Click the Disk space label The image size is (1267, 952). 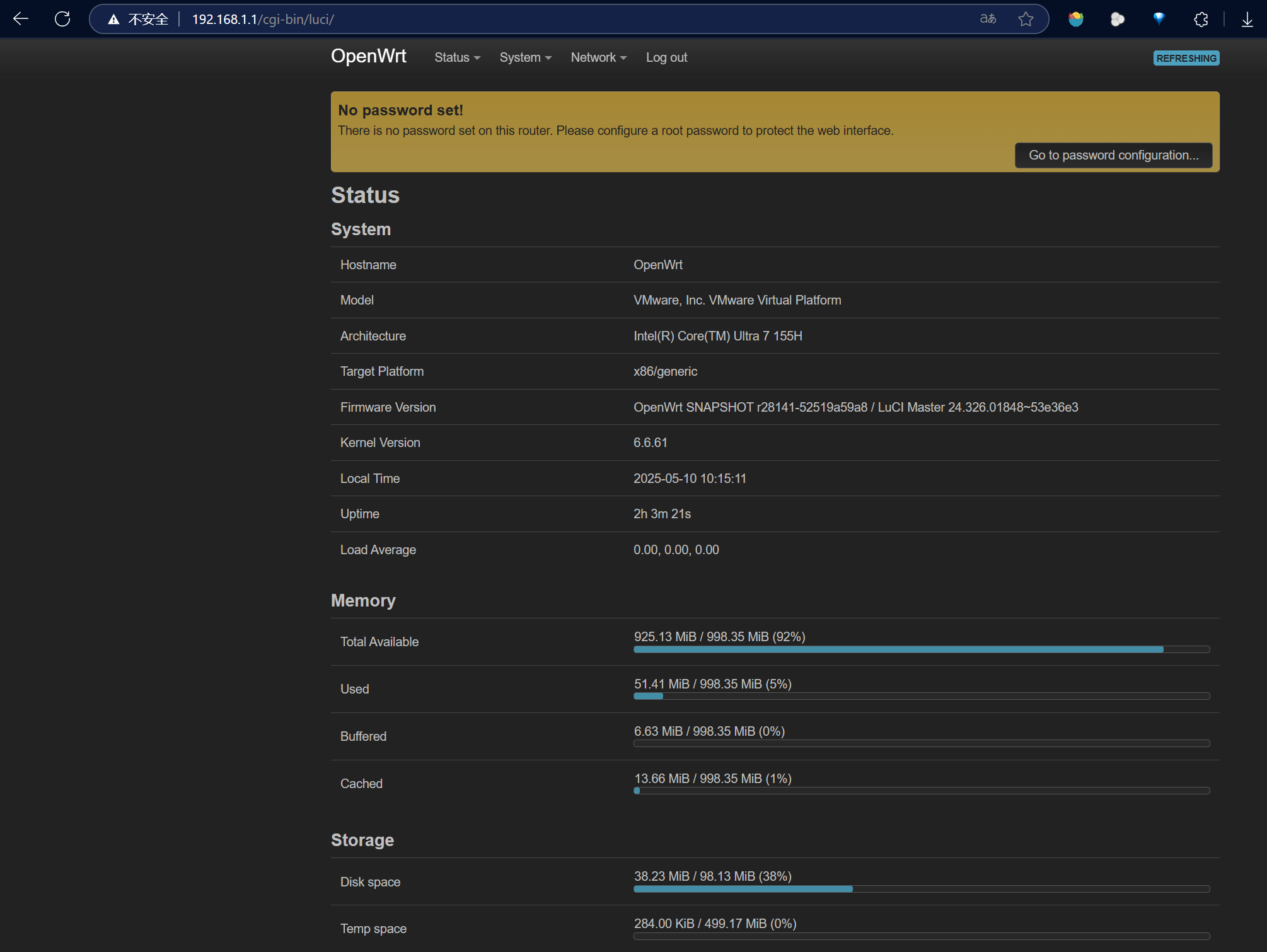(371, 882)
